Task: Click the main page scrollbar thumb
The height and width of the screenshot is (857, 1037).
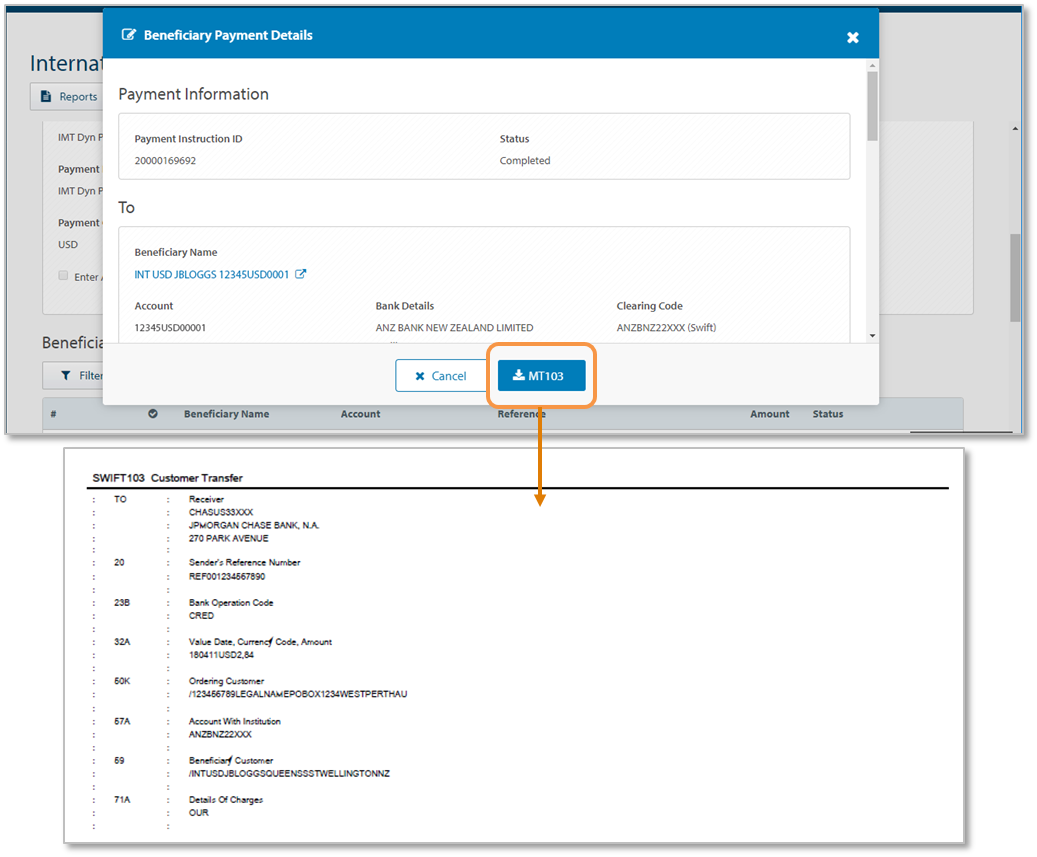Action: click(x=1016, y=277)
